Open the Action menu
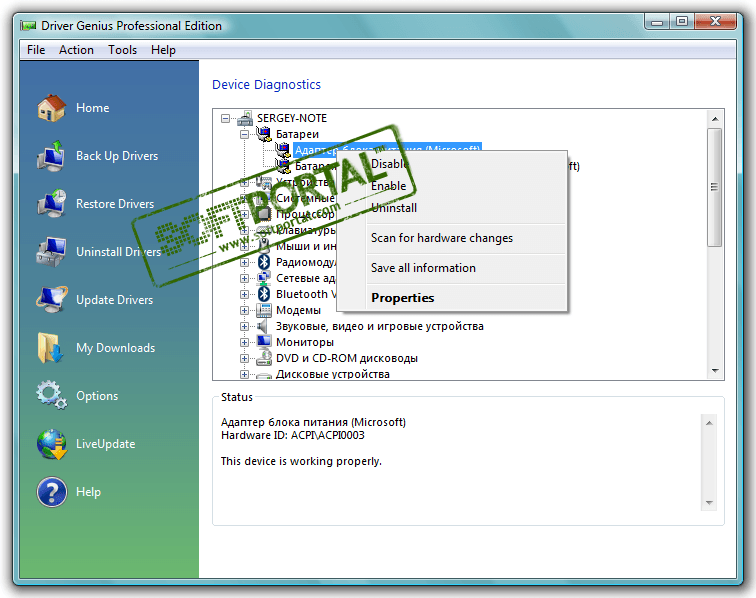The height and width of the screenshot is (598, 756). pyautogui.click(x=76, y=50)
